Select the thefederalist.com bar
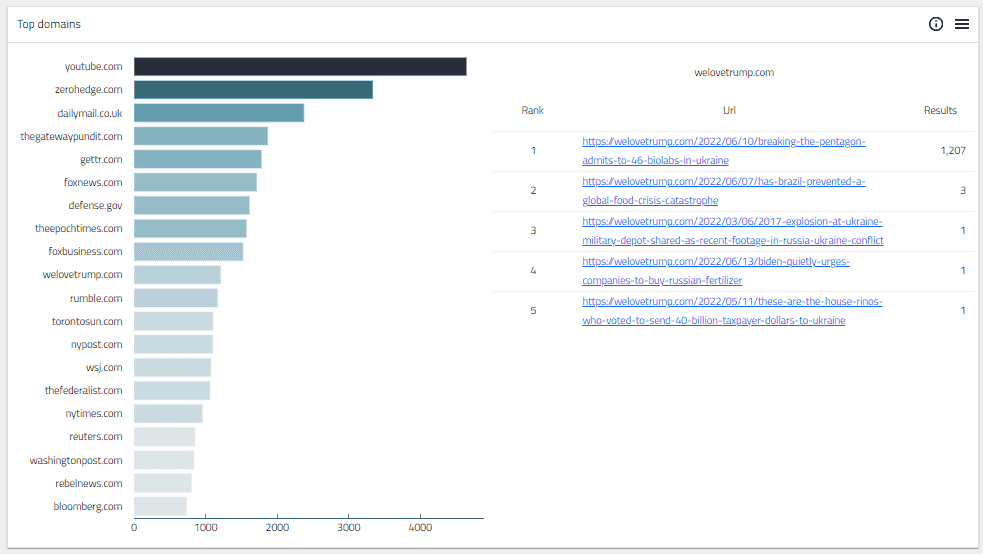983x554 pixels. click(x=172, y=390)
